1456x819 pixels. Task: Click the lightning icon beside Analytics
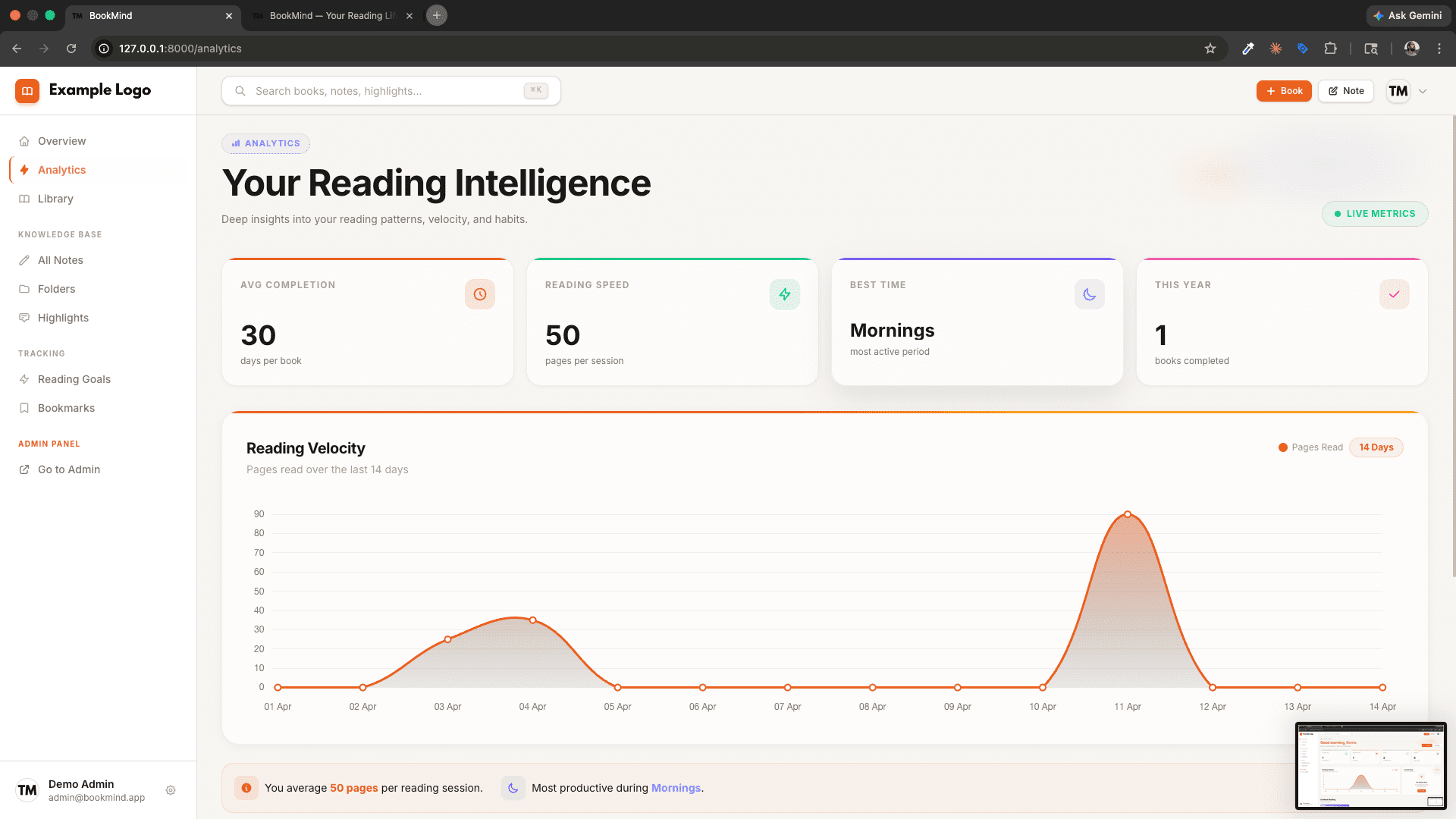[24, 170]
